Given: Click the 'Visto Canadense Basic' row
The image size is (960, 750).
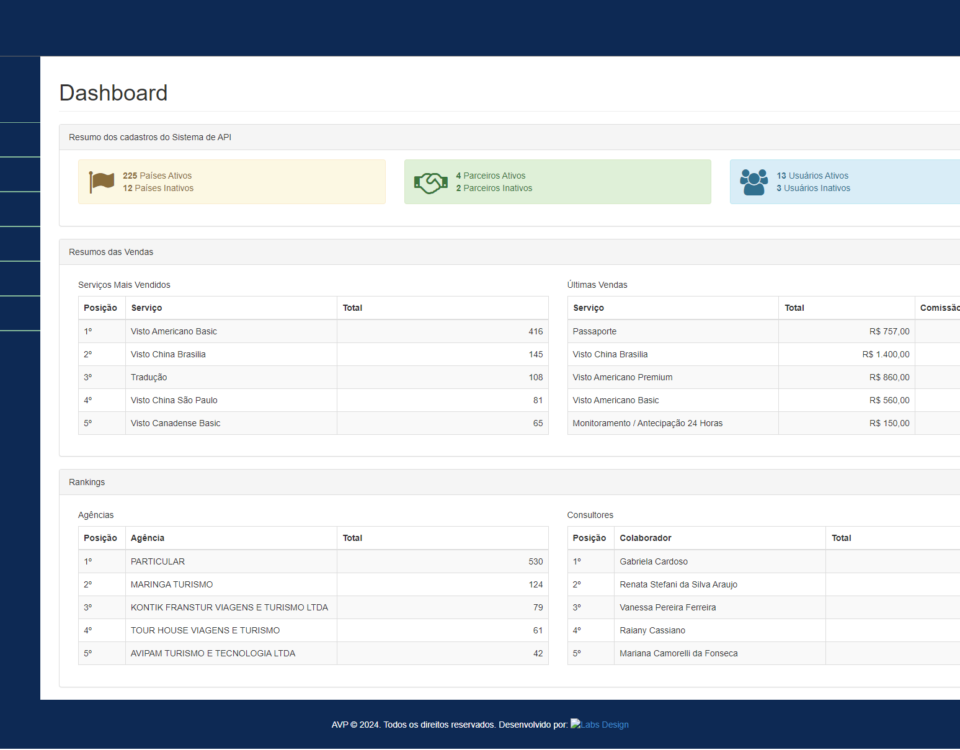Looking at the screenshot, I should [x=313, y=423].
